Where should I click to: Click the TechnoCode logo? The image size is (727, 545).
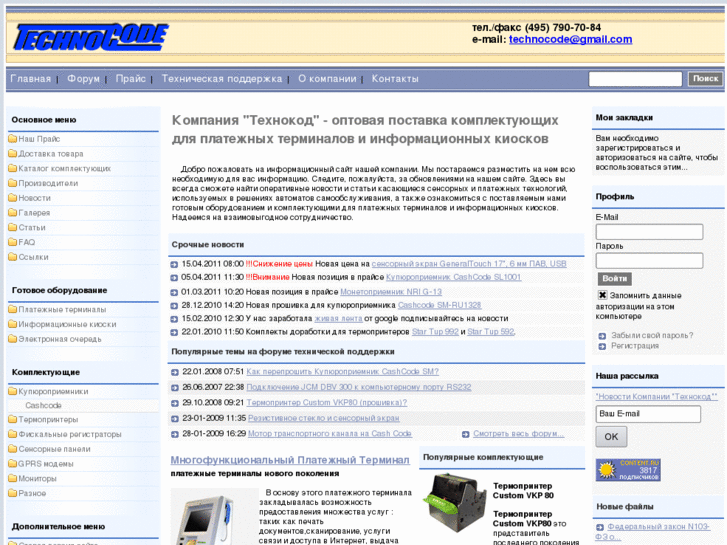pyautogui.click(x=91, y=37)
